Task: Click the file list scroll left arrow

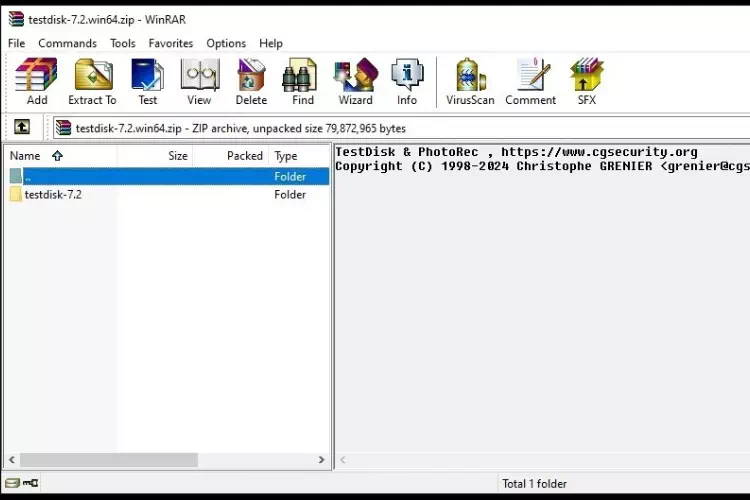Action: [x=12, y=460]
